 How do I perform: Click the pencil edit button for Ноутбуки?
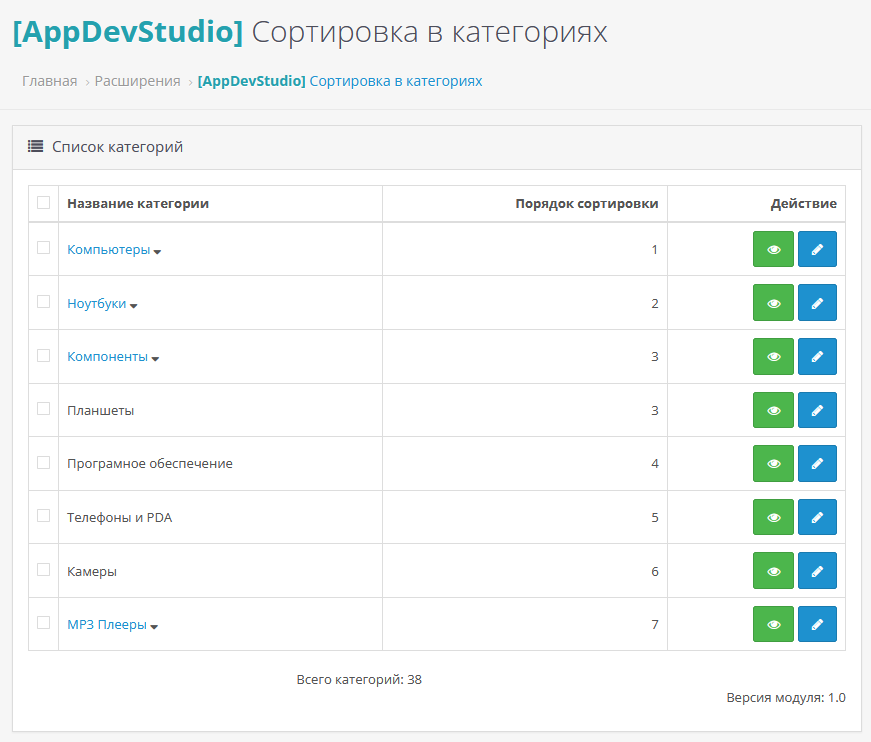pyautogui.click(x=817, y=303)
